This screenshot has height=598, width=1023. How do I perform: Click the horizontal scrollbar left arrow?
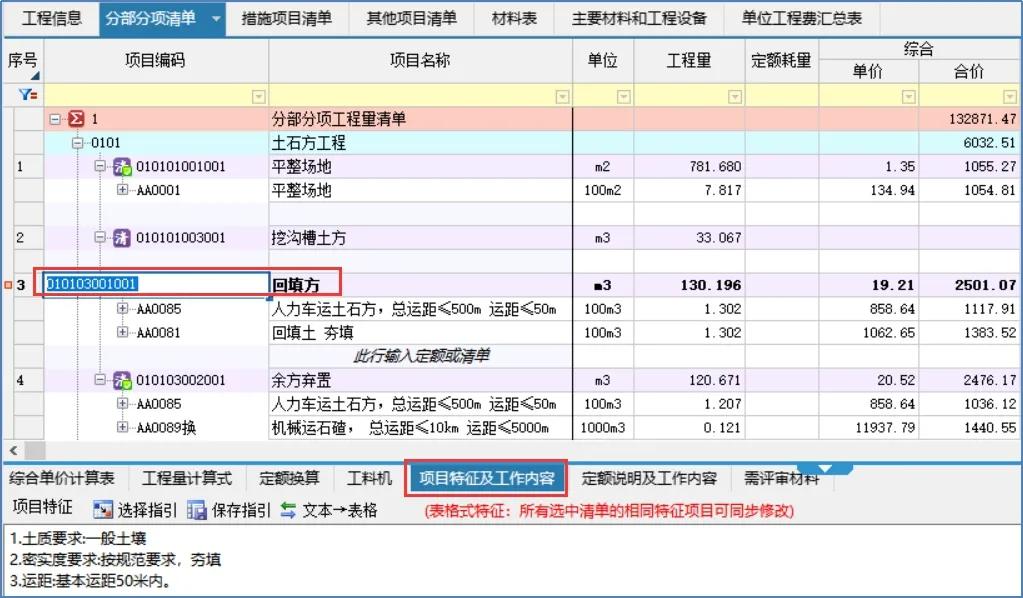13,450
